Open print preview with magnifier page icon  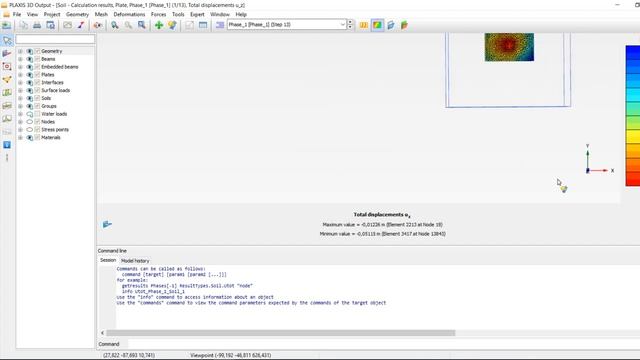[51, 25]
